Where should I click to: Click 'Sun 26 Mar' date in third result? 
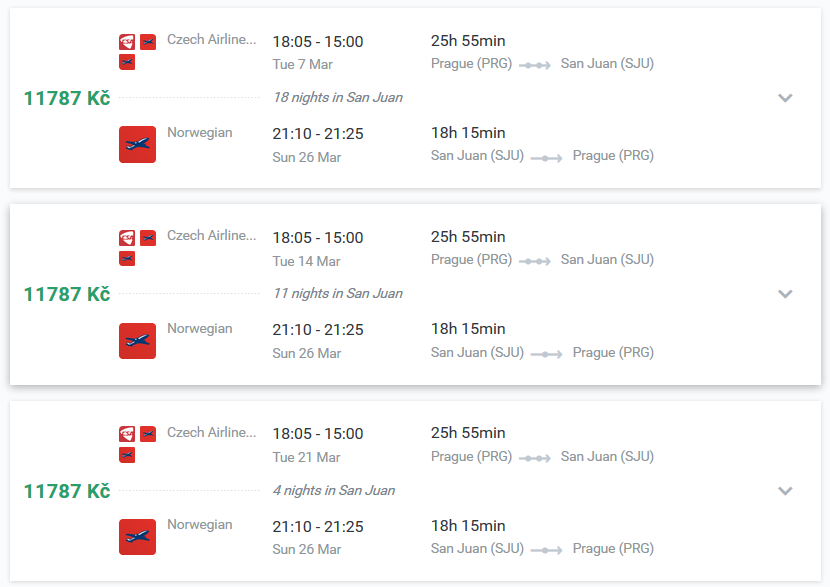(x=306, y=549)
